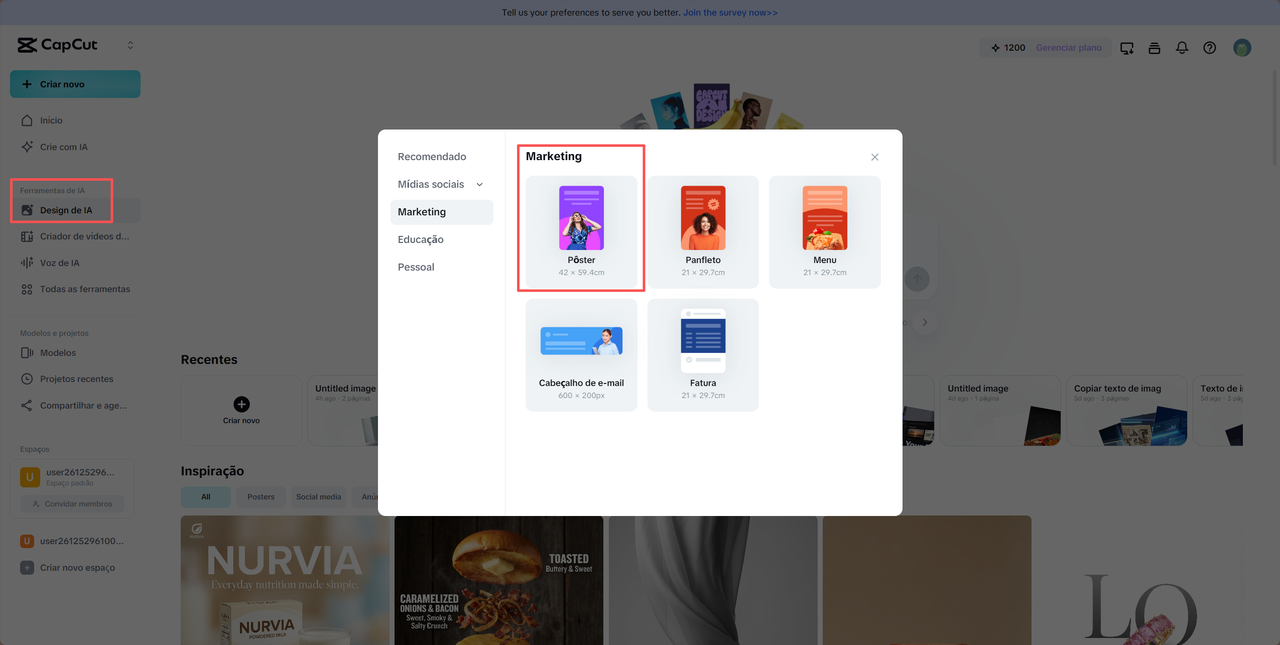Open the CapCut workspace switcher chevron
Screen dimensions: 1280x645
click(130, 45)
